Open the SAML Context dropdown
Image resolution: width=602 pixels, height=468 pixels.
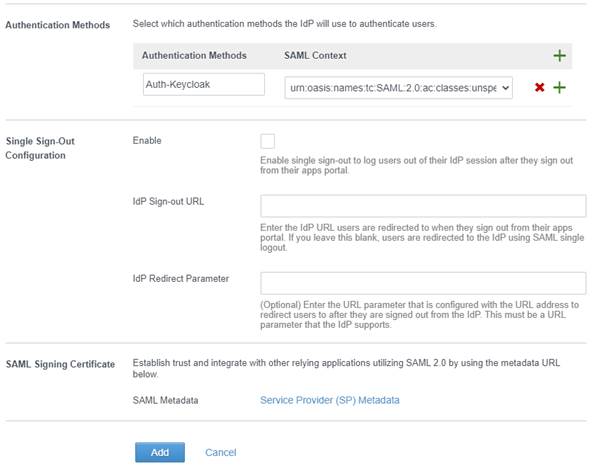[399, 88]
